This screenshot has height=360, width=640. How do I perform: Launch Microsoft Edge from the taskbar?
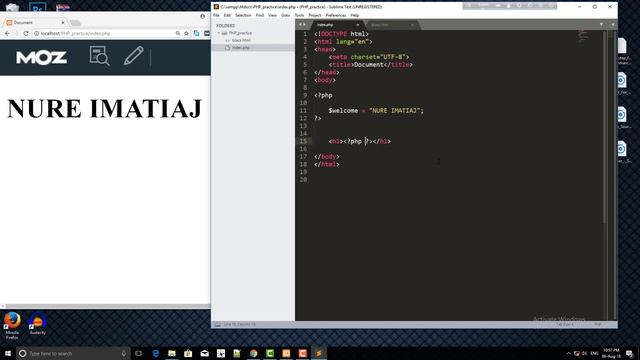coord(156,353)
